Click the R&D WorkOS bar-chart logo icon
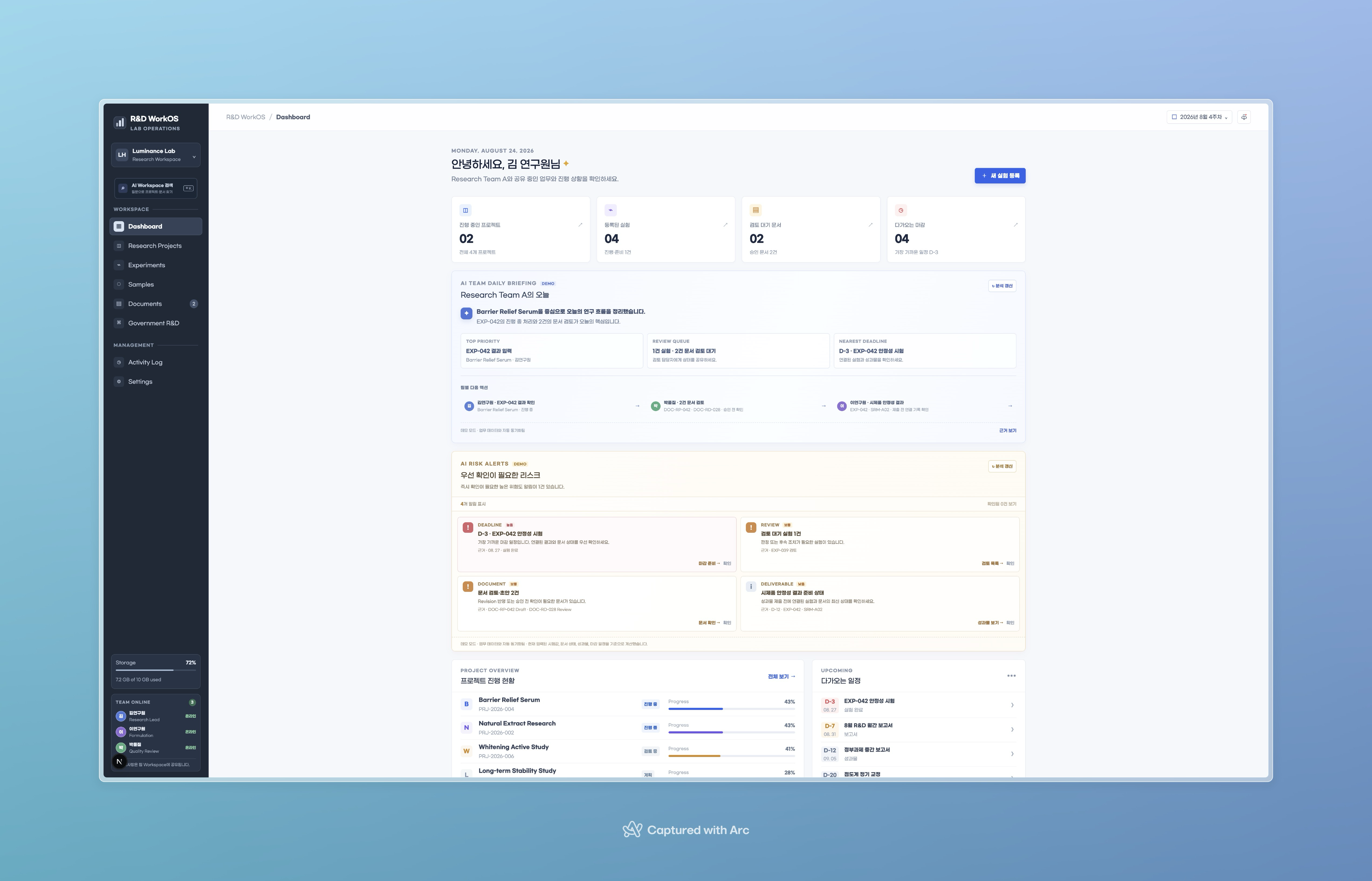This screenshot has width=1372, height=881. pyautogui.click(x=119, y=122)
